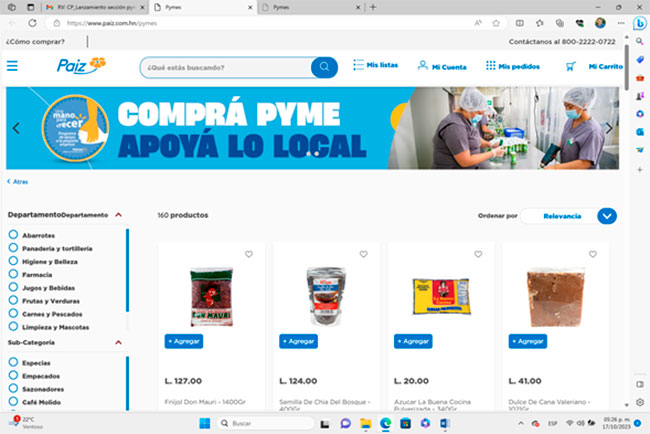Screen dimensions: 650x434
Task: Select the Farmacia department filter
Action: (x=14, y=274)
